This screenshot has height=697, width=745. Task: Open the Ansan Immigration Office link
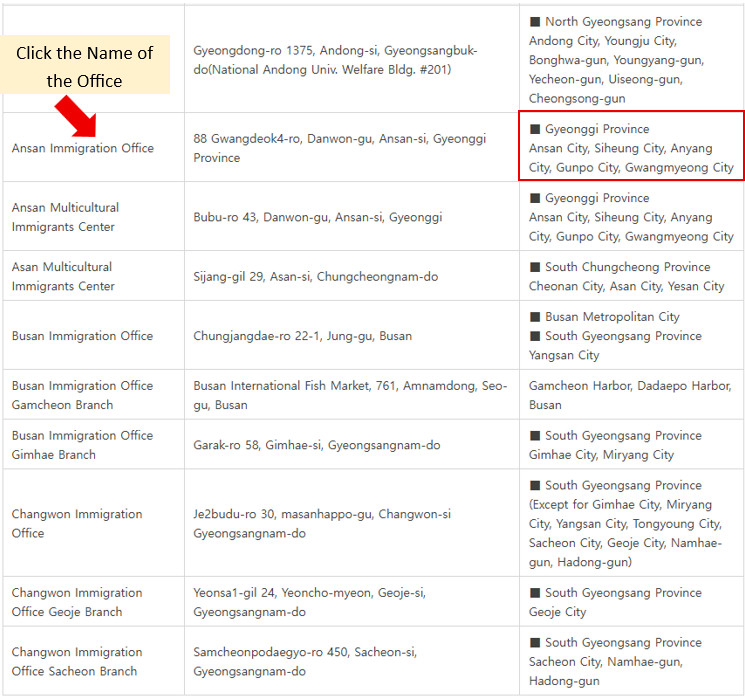83,148
